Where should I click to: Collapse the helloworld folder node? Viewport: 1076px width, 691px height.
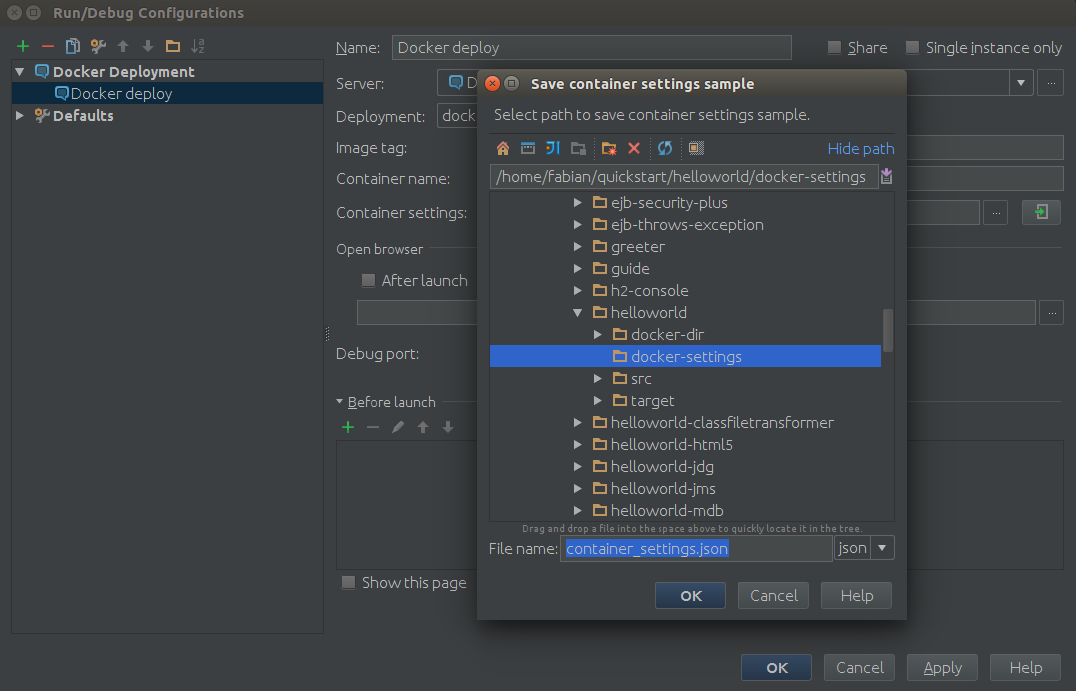[x=578, y=313]
